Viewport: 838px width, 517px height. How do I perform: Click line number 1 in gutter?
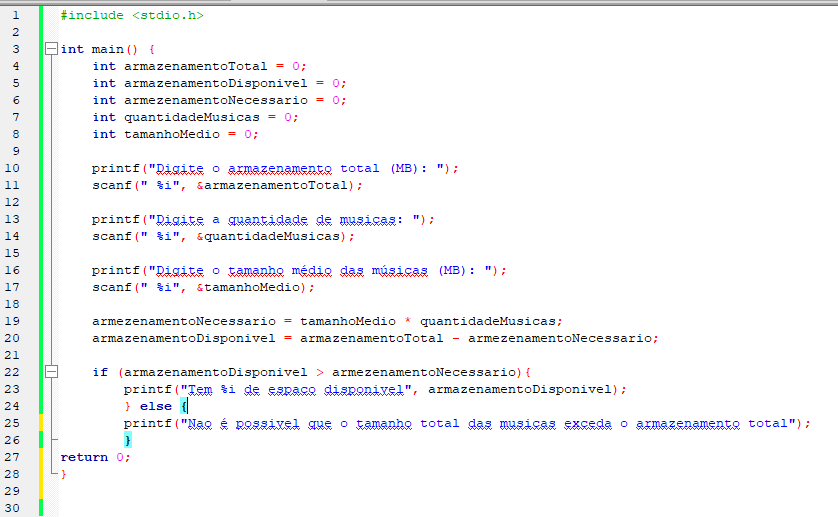click(x=16, y=16)
